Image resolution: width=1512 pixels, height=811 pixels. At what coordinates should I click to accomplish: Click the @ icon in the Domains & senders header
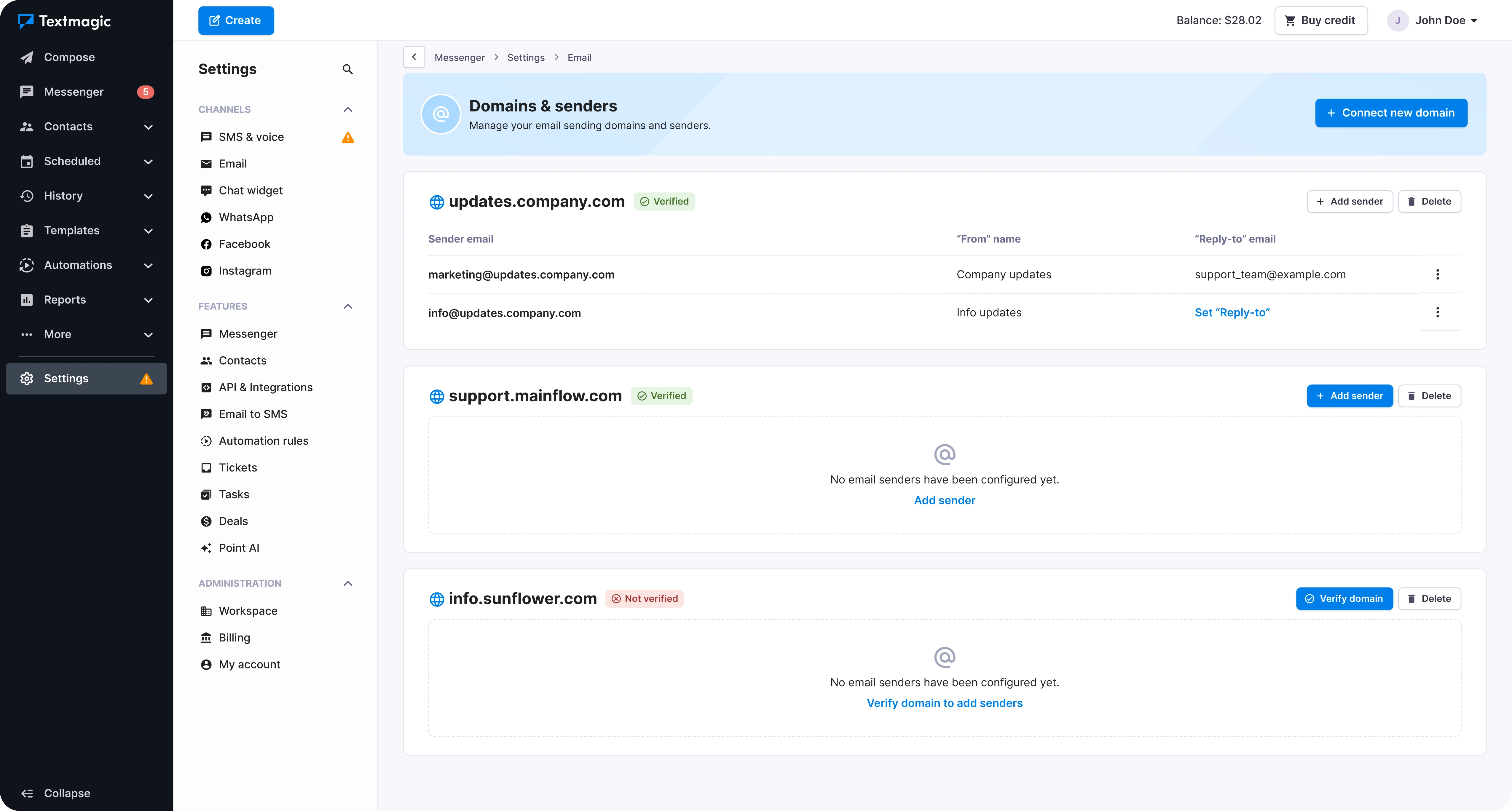pos(441,114)
